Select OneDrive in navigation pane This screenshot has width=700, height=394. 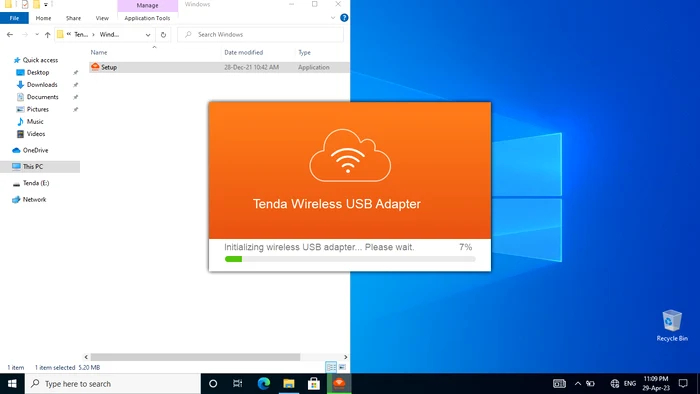point(35,150)
